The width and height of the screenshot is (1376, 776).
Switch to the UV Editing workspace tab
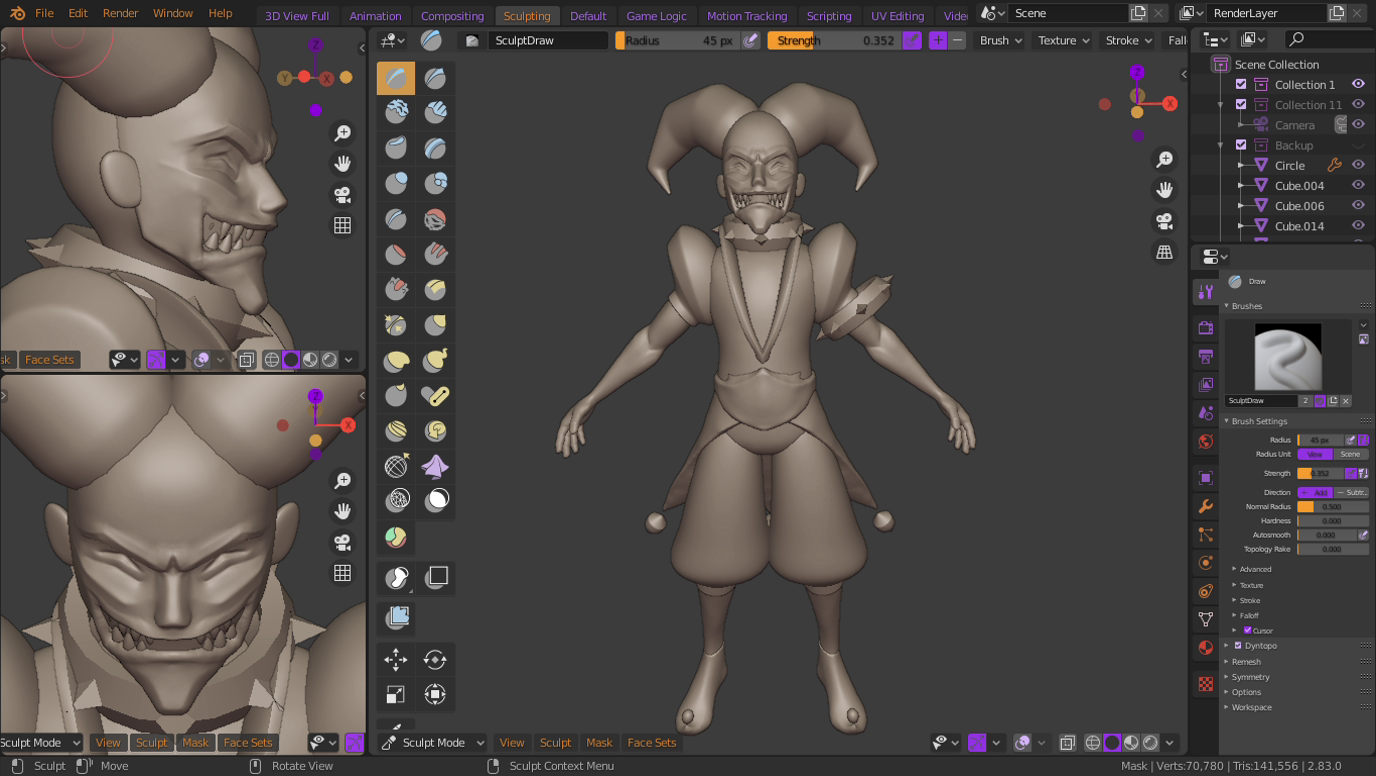897,16
